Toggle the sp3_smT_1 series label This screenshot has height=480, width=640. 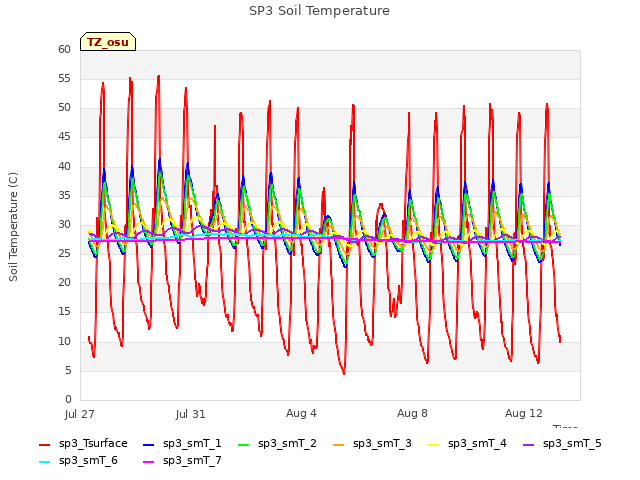point(192,443)
